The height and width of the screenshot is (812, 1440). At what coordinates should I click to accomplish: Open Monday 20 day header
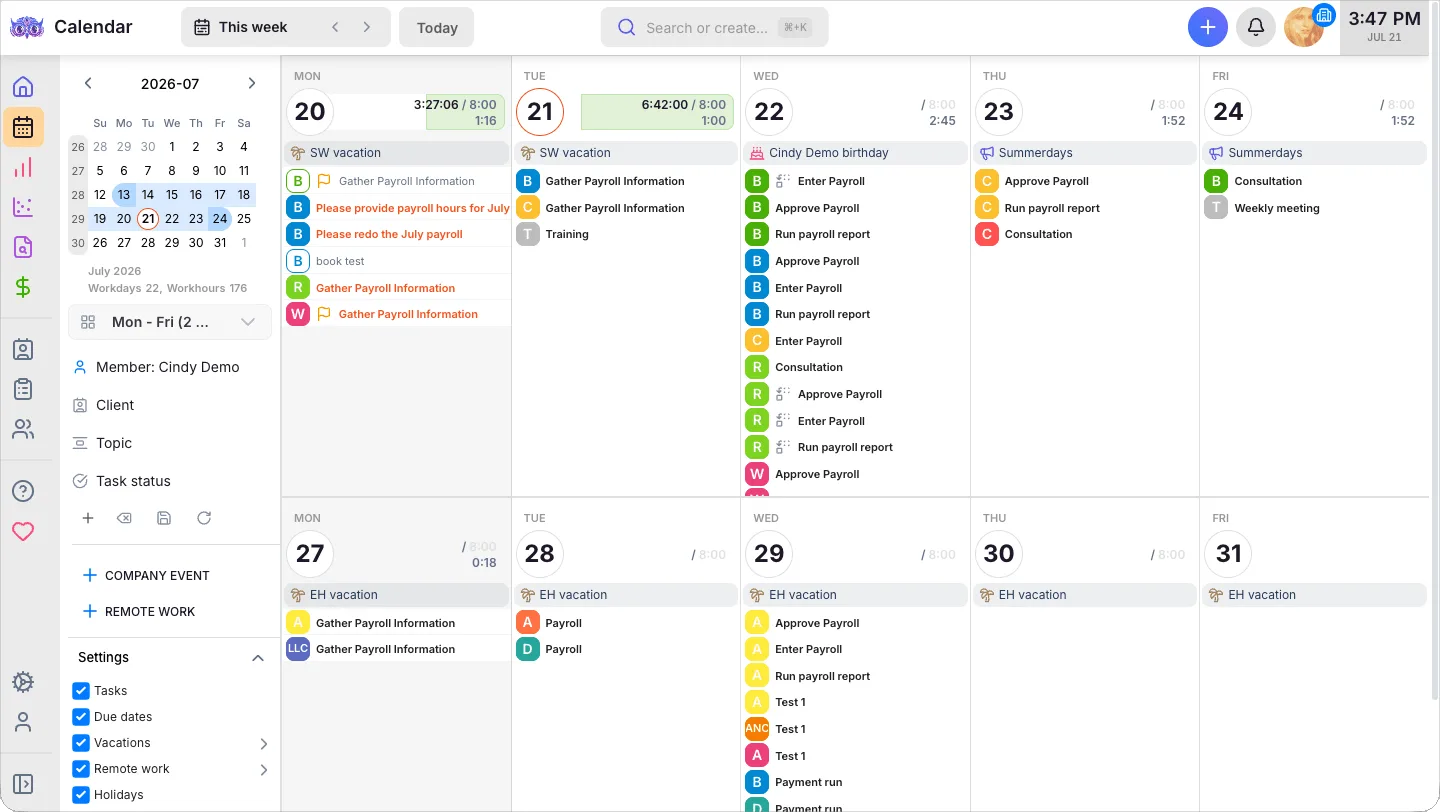coord(310,111)
